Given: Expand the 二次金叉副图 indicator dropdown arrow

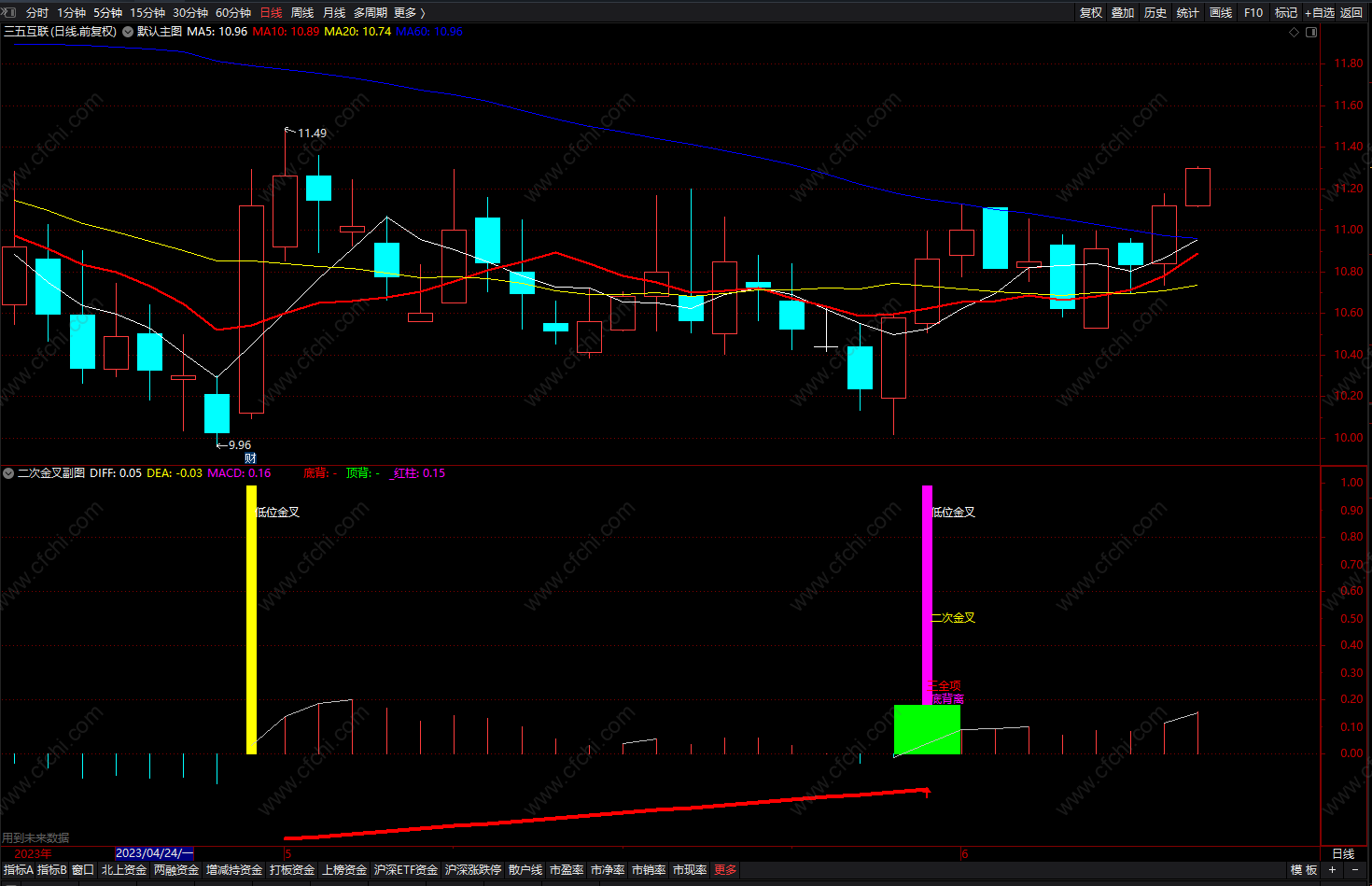Looking at the screenshot, I should pos(8,473).
